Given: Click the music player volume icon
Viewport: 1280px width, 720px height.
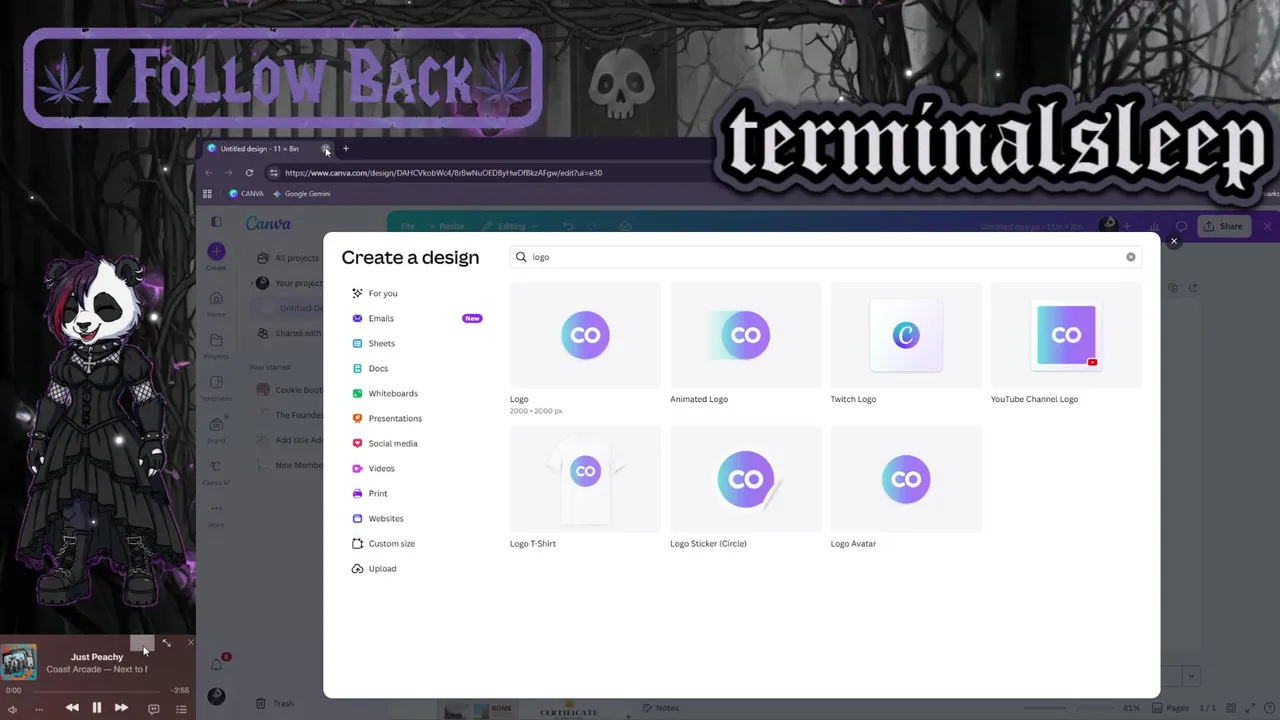Looking at the screenshot, I should [x=12, y=709].
